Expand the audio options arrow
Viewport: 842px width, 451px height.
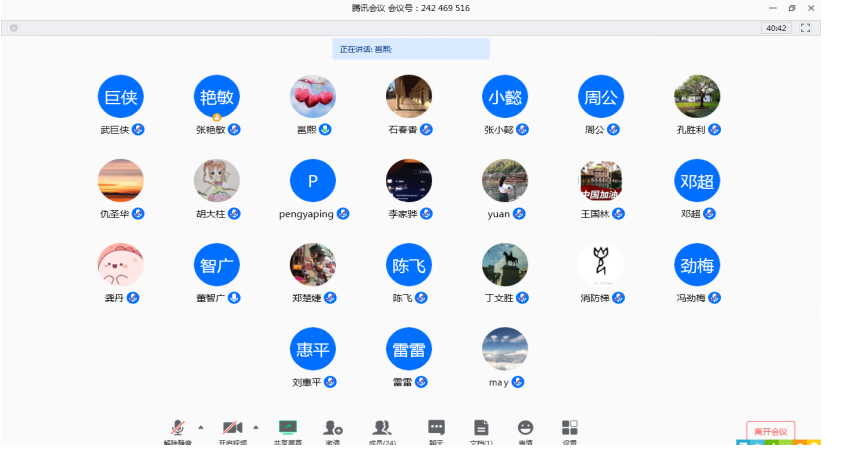[x=200, y=427]
